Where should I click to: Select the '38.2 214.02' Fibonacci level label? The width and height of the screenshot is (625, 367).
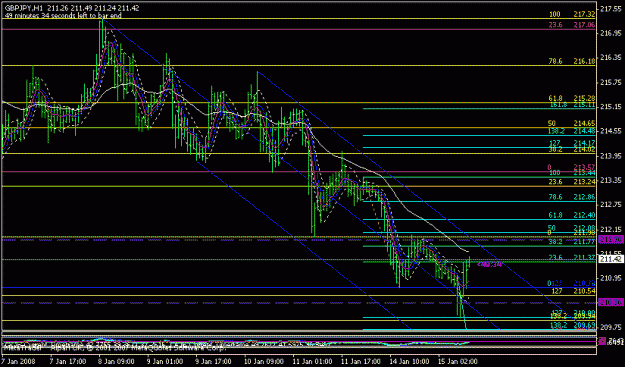coord(572,149)
